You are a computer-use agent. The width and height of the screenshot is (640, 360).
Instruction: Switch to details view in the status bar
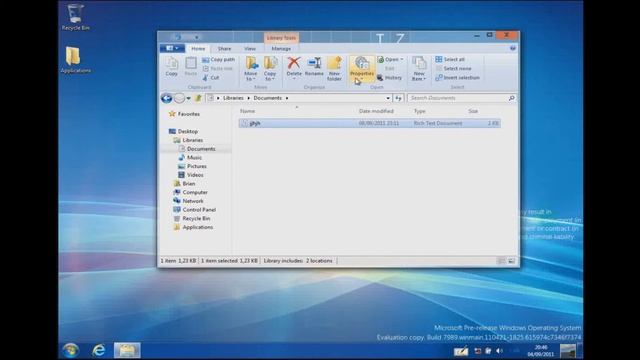click(x=502, y=261)
